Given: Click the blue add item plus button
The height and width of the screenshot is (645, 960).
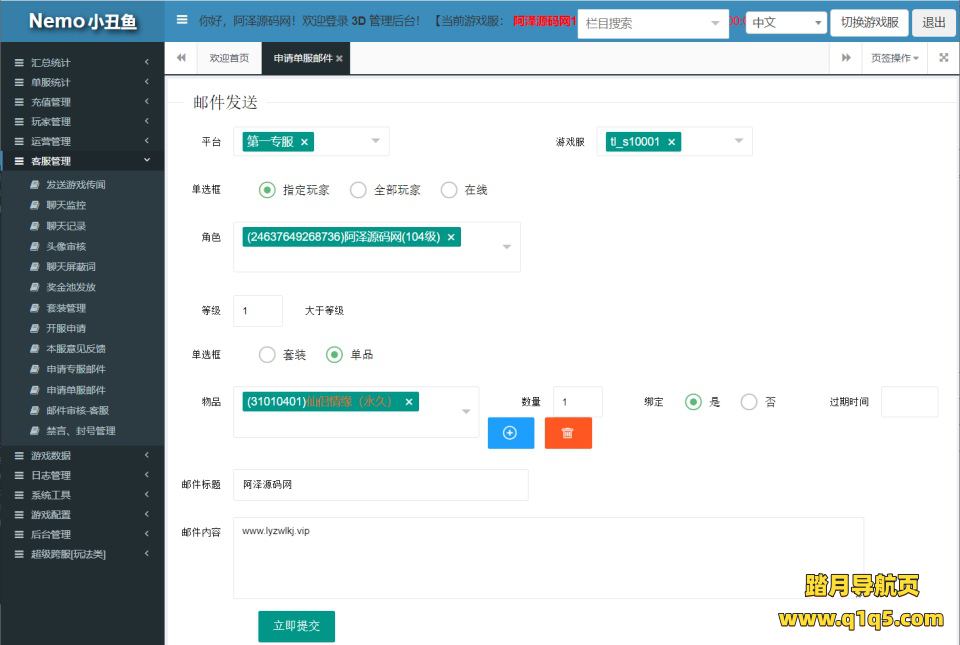Looking at the screenshot, I should 510,433.
